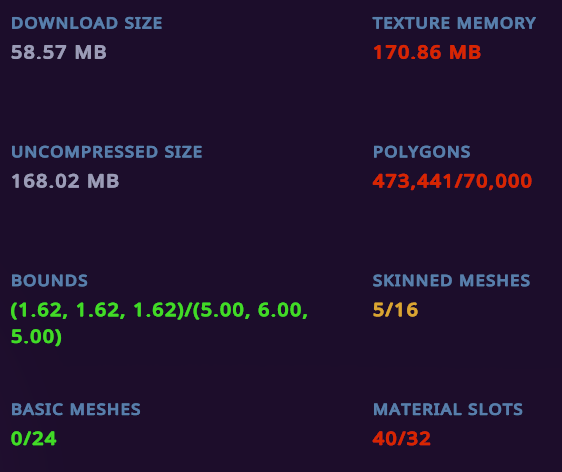Click the MB unit after 170.86
Viewport: 562px width, 472px height.
click(x=465, y=52)
